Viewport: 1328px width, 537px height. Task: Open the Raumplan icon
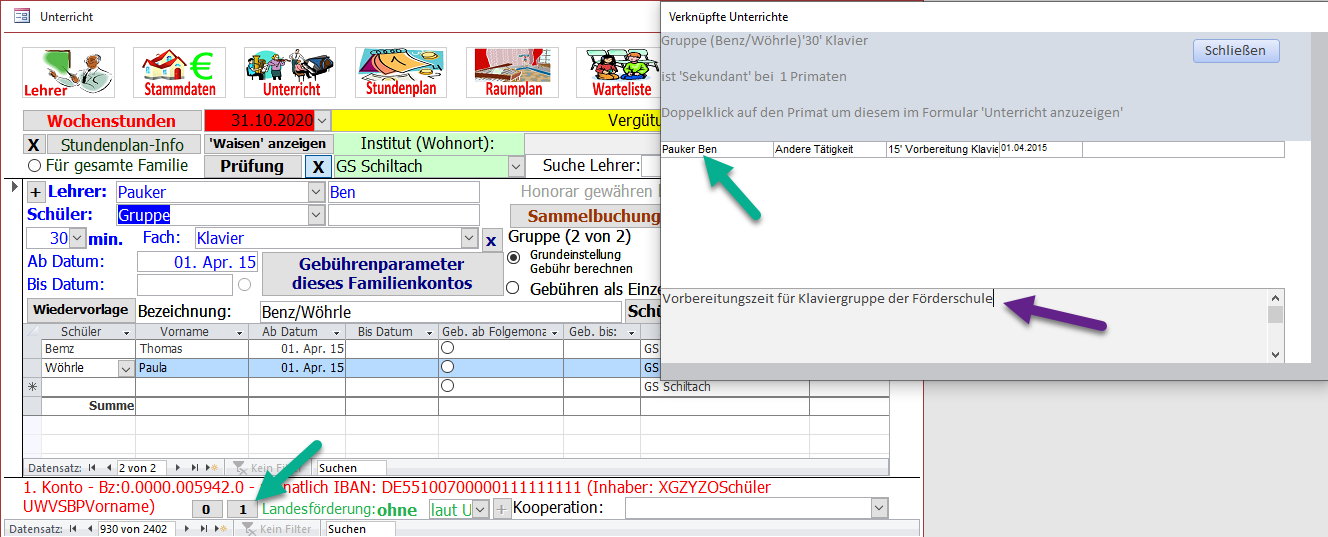[x=512, y=73]
